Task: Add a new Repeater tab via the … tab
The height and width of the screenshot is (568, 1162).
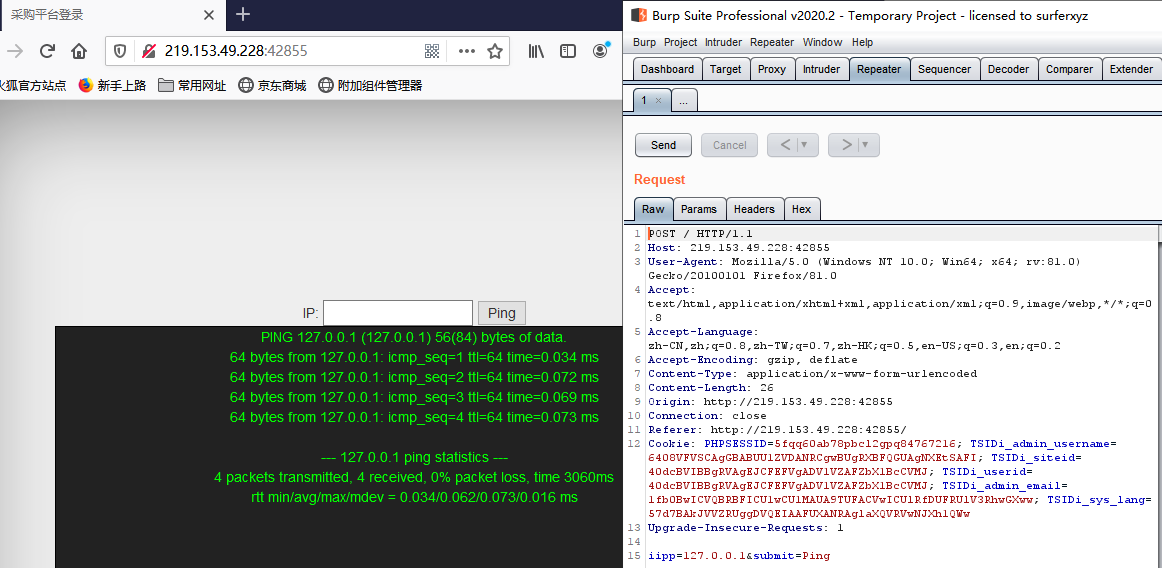Action: (x=683, y=100)
